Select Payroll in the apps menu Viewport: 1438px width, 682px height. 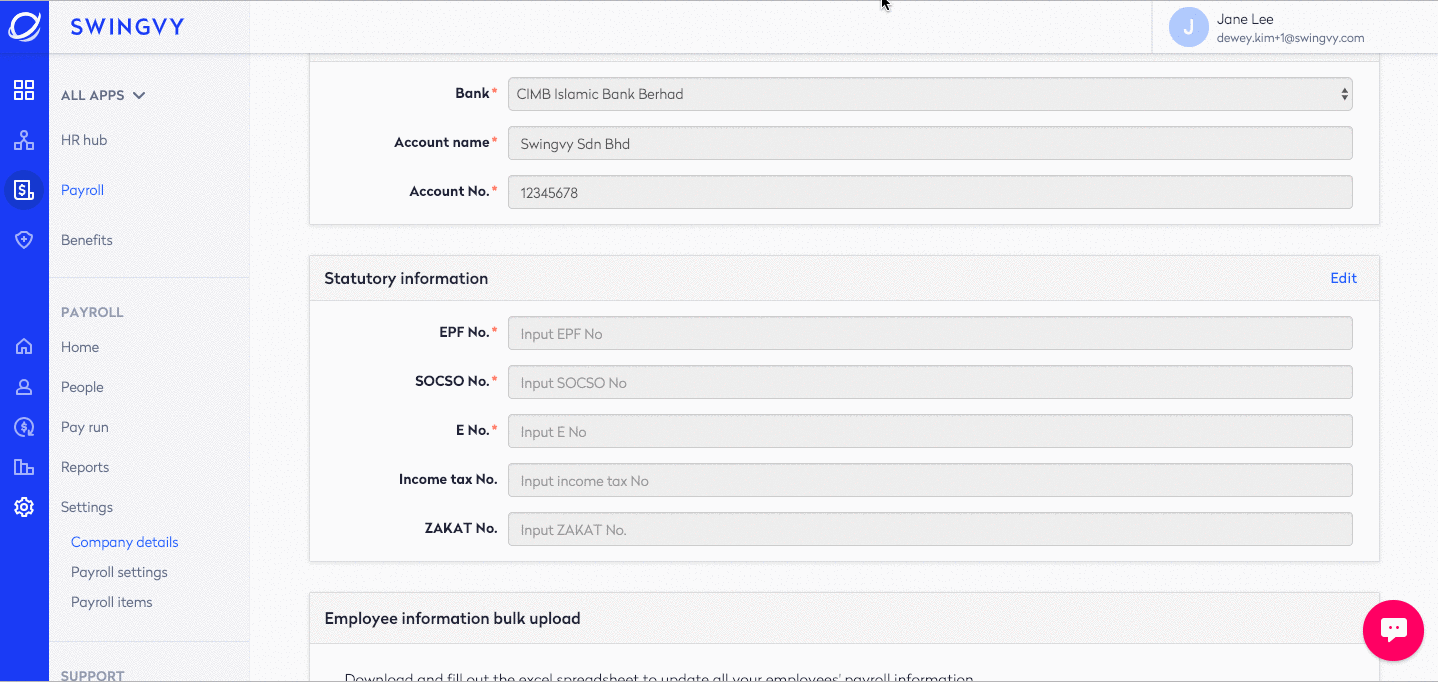82,190
